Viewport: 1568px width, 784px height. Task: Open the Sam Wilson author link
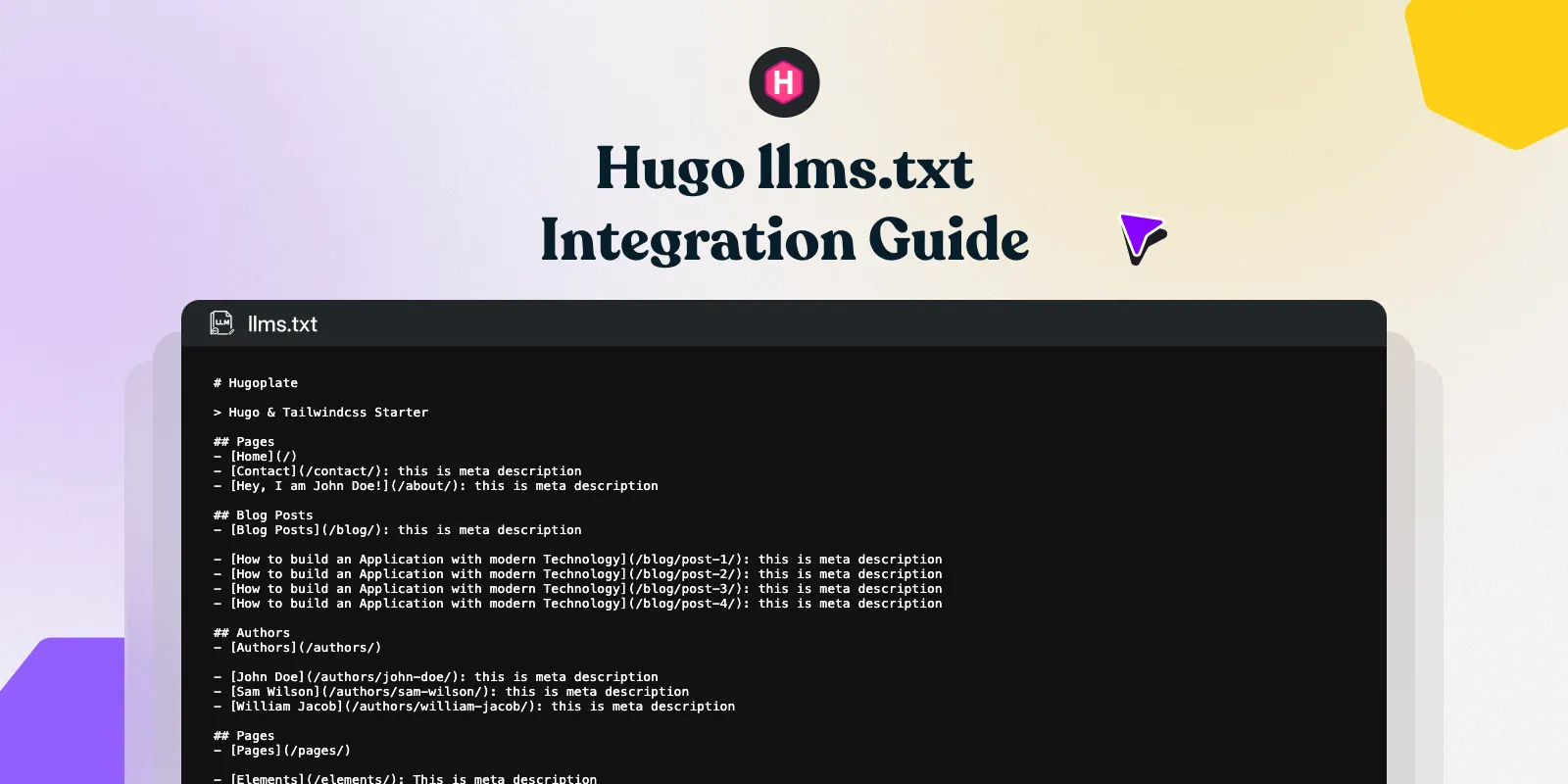click(x=363, y=692)
